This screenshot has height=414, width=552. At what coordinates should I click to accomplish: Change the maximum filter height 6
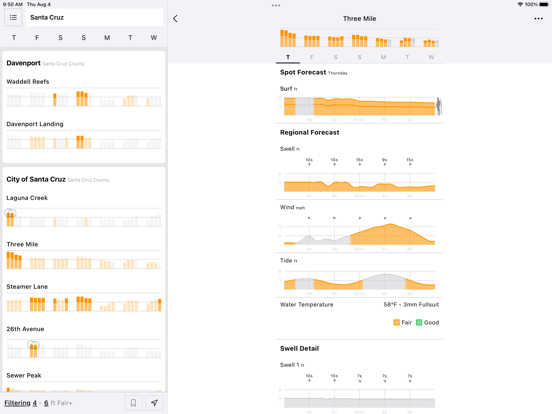[46, 403]
